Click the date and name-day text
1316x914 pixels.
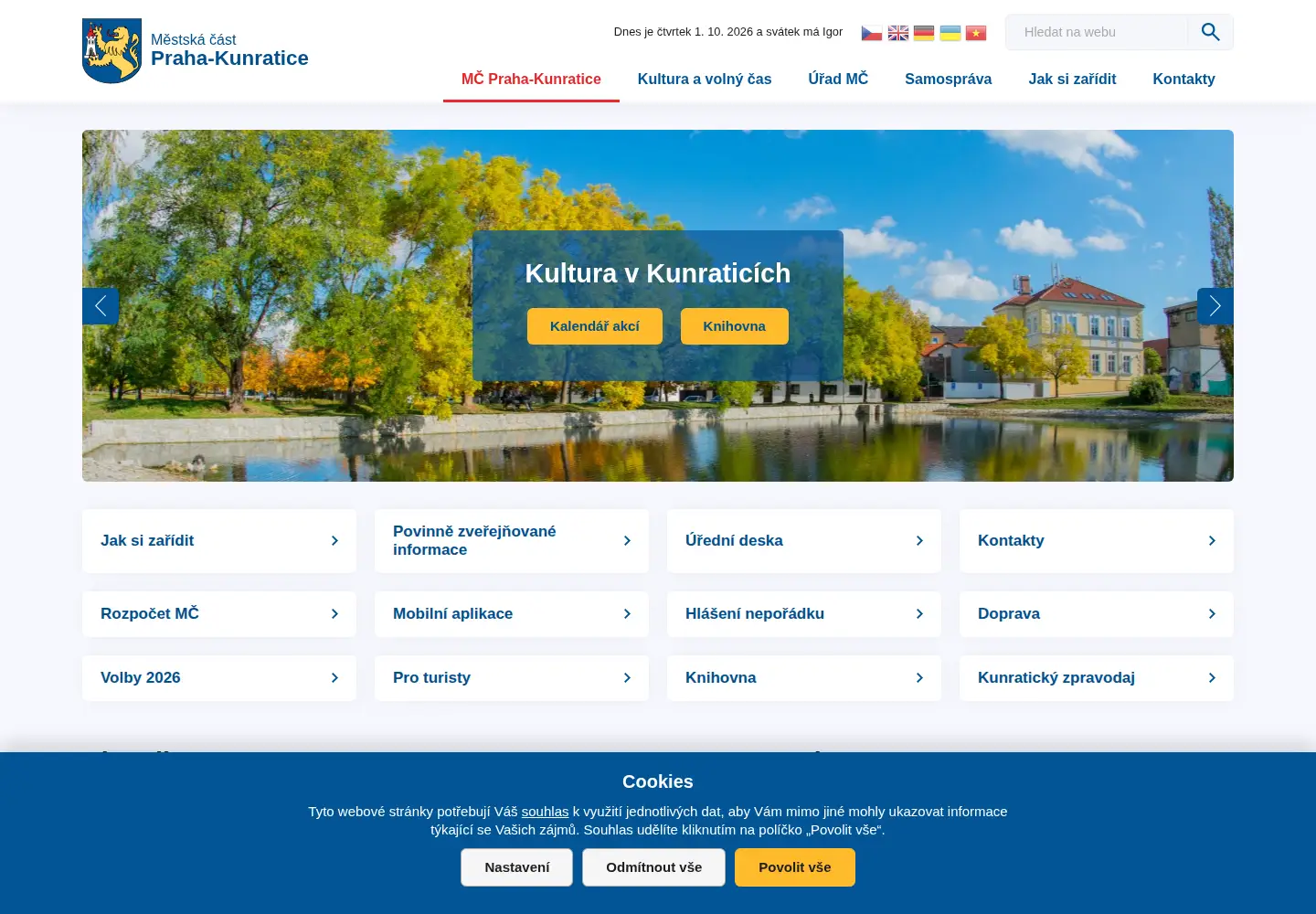coord(728,32)
